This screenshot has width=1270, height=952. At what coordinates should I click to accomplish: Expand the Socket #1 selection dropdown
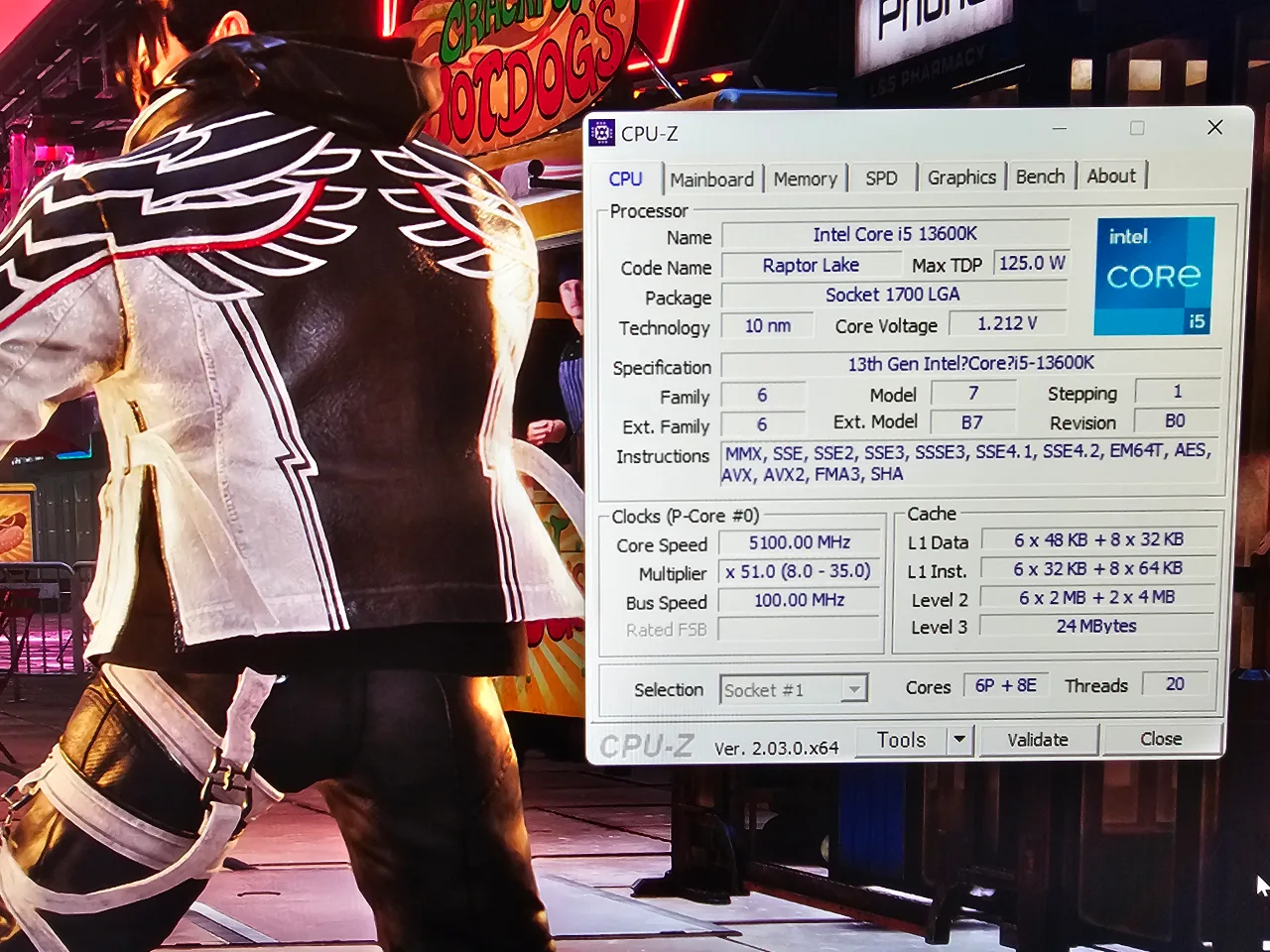[x=853, y=689]
